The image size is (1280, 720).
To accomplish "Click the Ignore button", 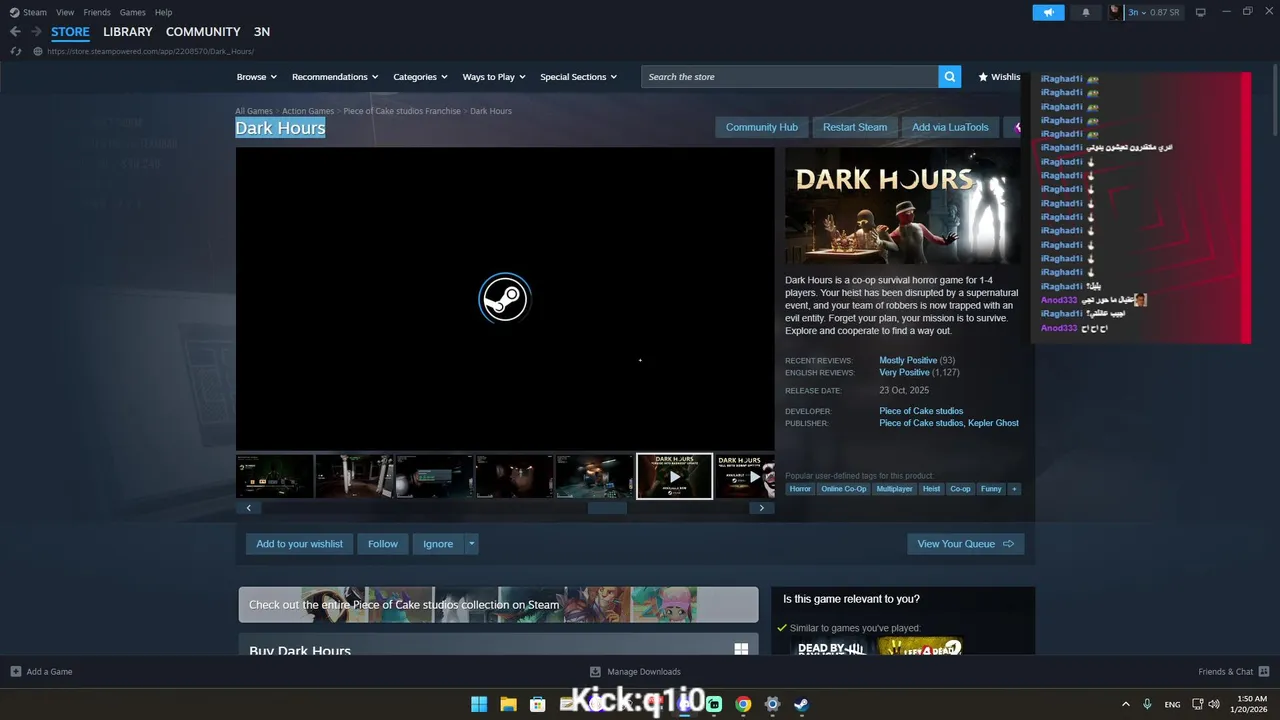I will coord(438,544).
